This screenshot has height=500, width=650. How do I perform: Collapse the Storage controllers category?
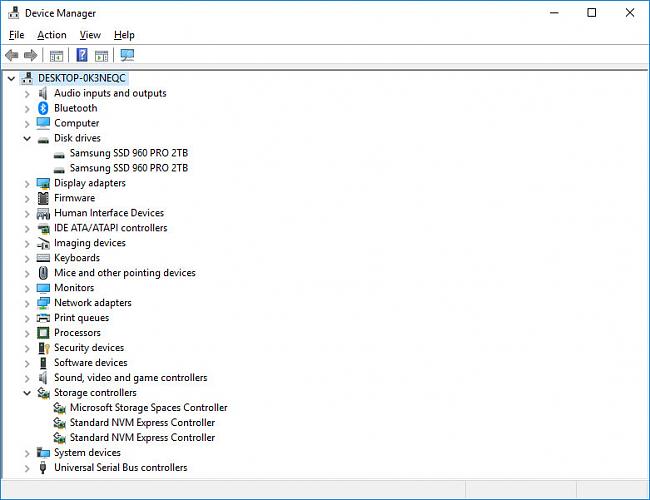click(x=27, y=393)
